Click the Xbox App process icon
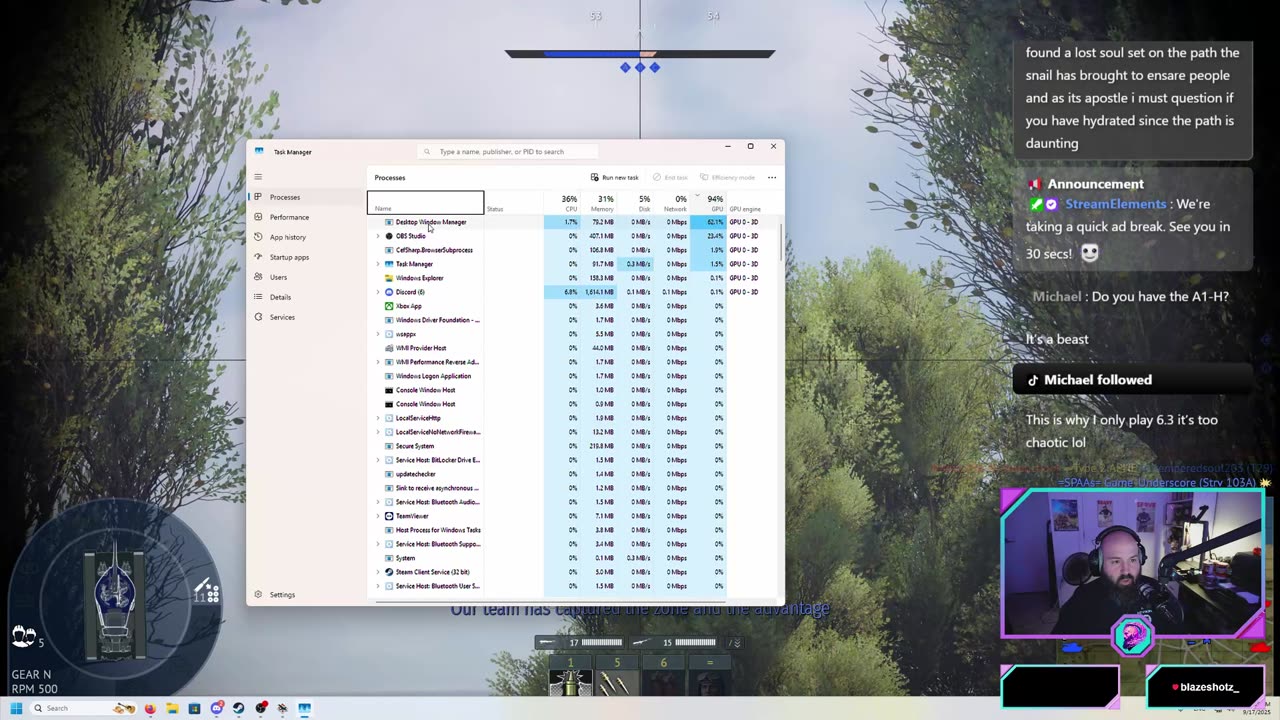 (389, 306)
